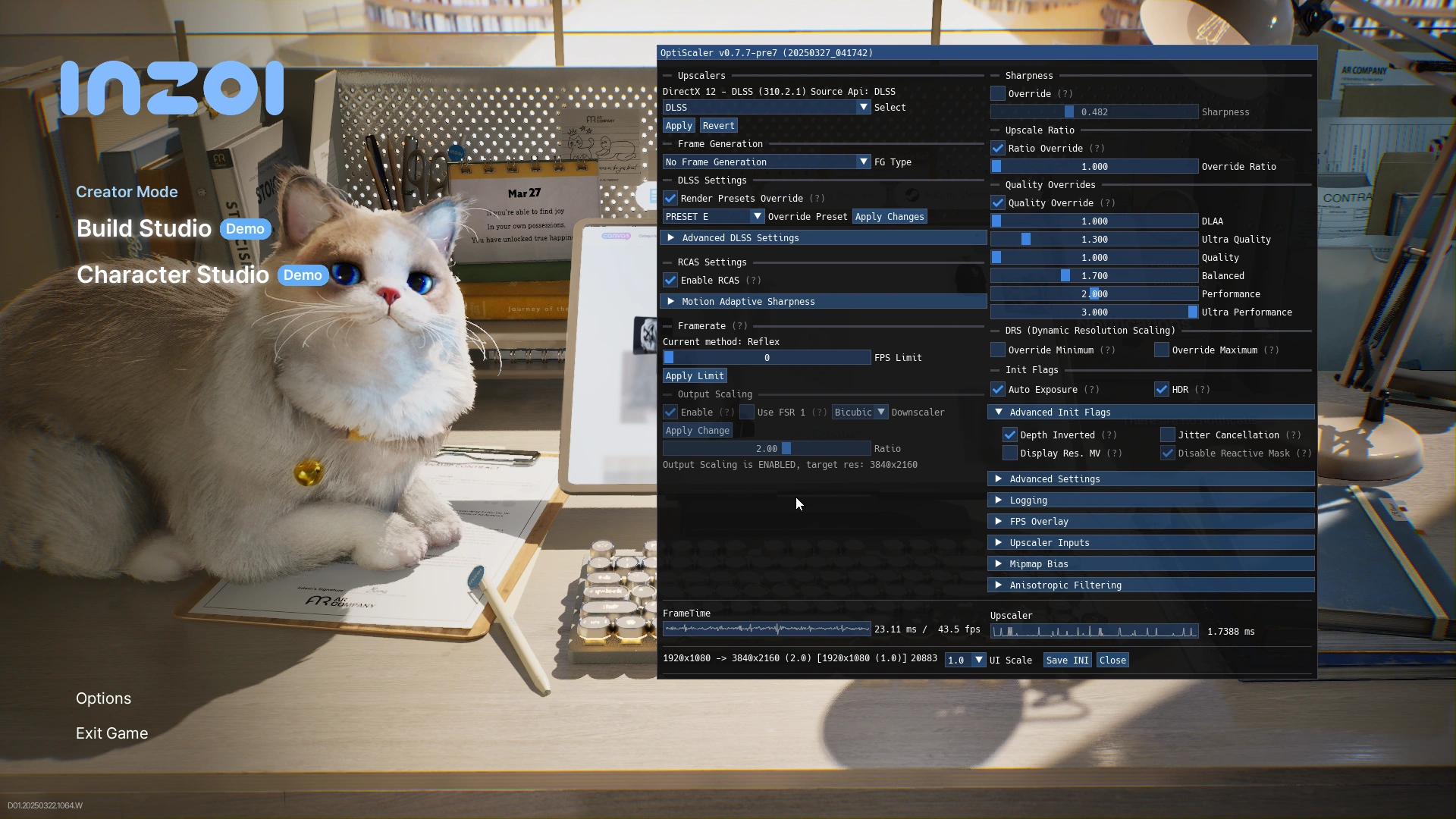Expand Anisotropic Filtering section
This screenshot has height=819, width=1456.
point(1151,585)
